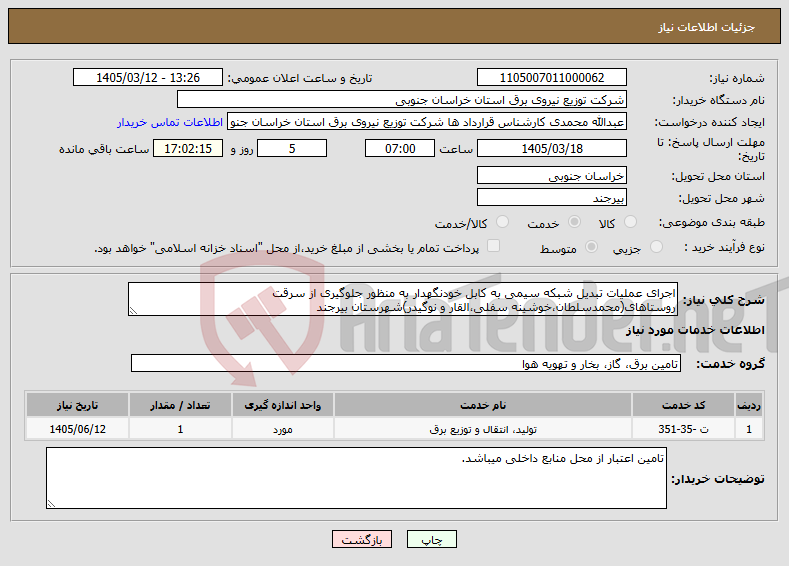789x566 pixels.
Task: Click the announcement date field 1405/03/12 - 13:26
Action: coord(147,77)
